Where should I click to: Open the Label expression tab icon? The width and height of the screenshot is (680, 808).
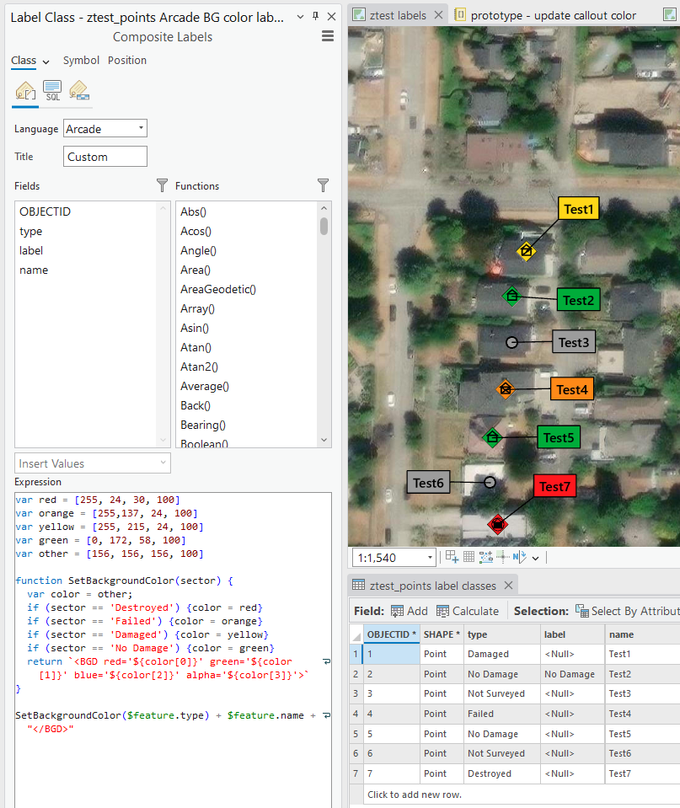[x=25, y=91]
